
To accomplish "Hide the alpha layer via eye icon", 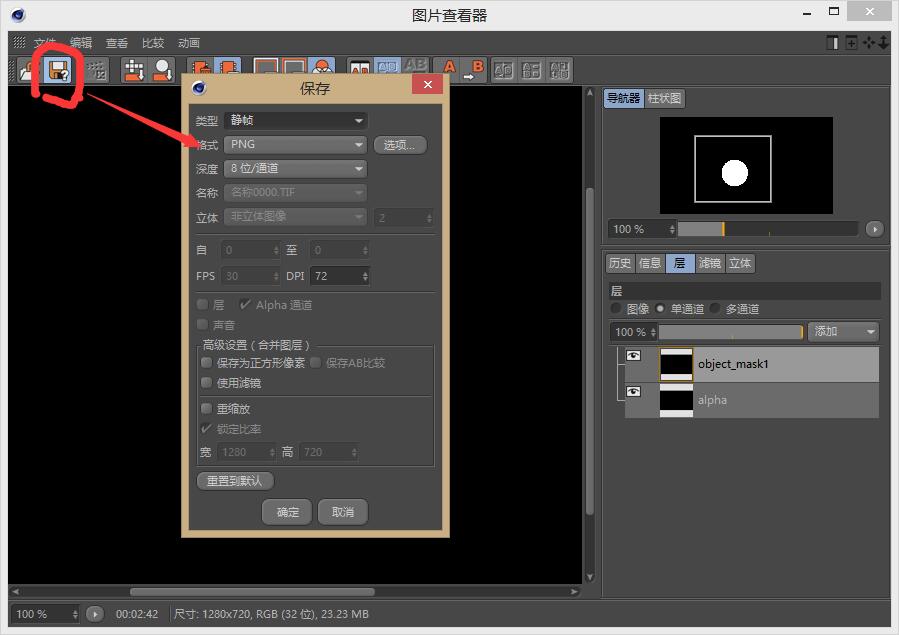I will click(x=633, y=391).
